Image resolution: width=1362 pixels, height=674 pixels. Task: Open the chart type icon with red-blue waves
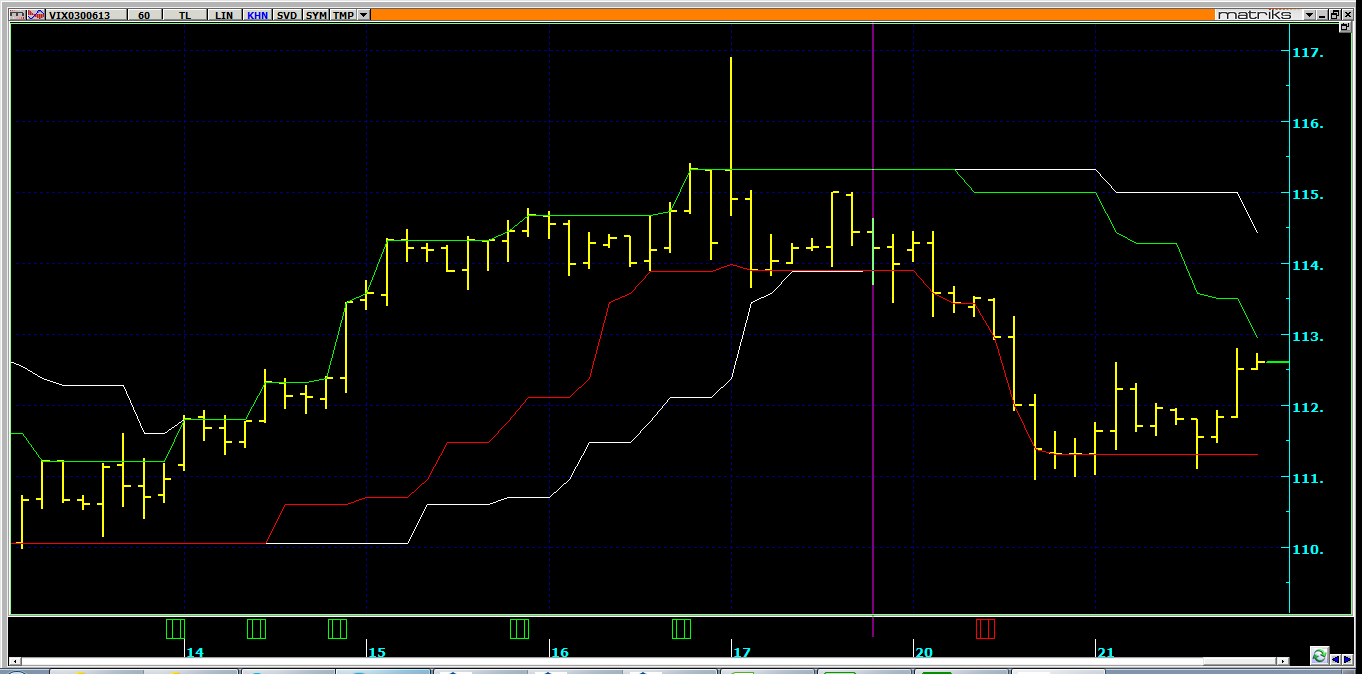[36, 15]
